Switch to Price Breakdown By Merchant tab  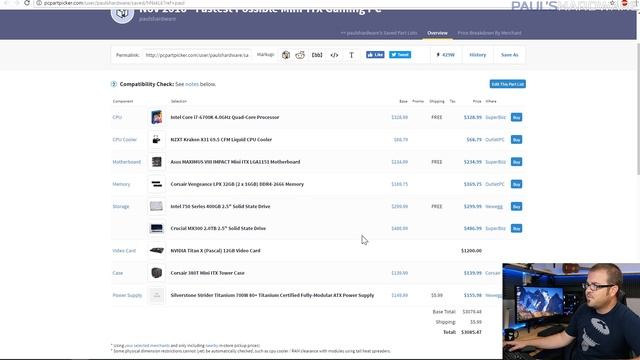pos(489,33)
